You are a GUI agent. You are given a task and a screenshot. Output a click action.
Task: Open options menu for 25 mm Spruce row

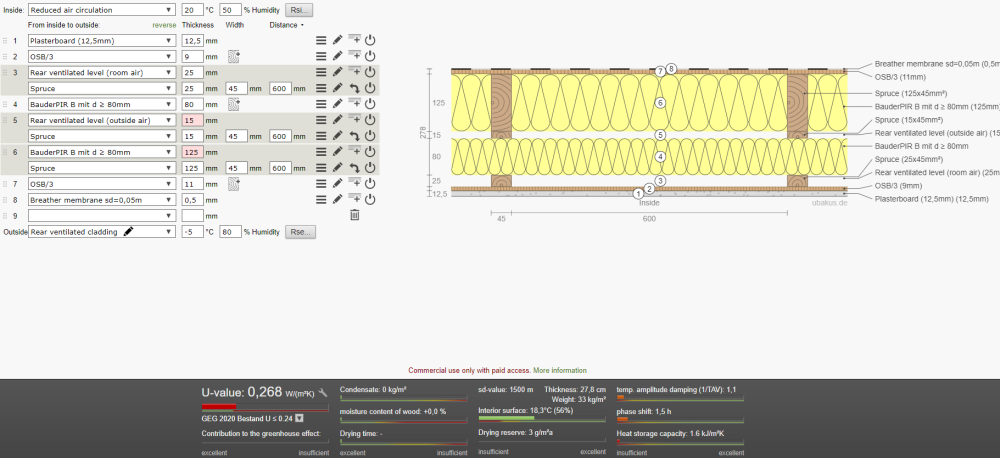click(x=321, y=88)
